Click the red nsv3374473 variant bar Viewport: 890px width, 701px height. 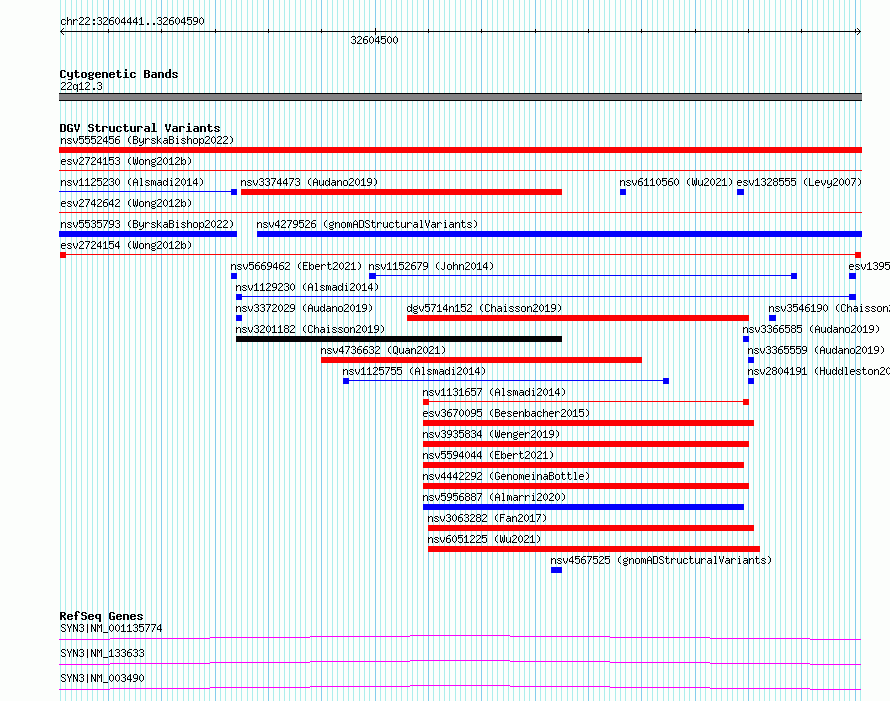[x=401, y=192]
